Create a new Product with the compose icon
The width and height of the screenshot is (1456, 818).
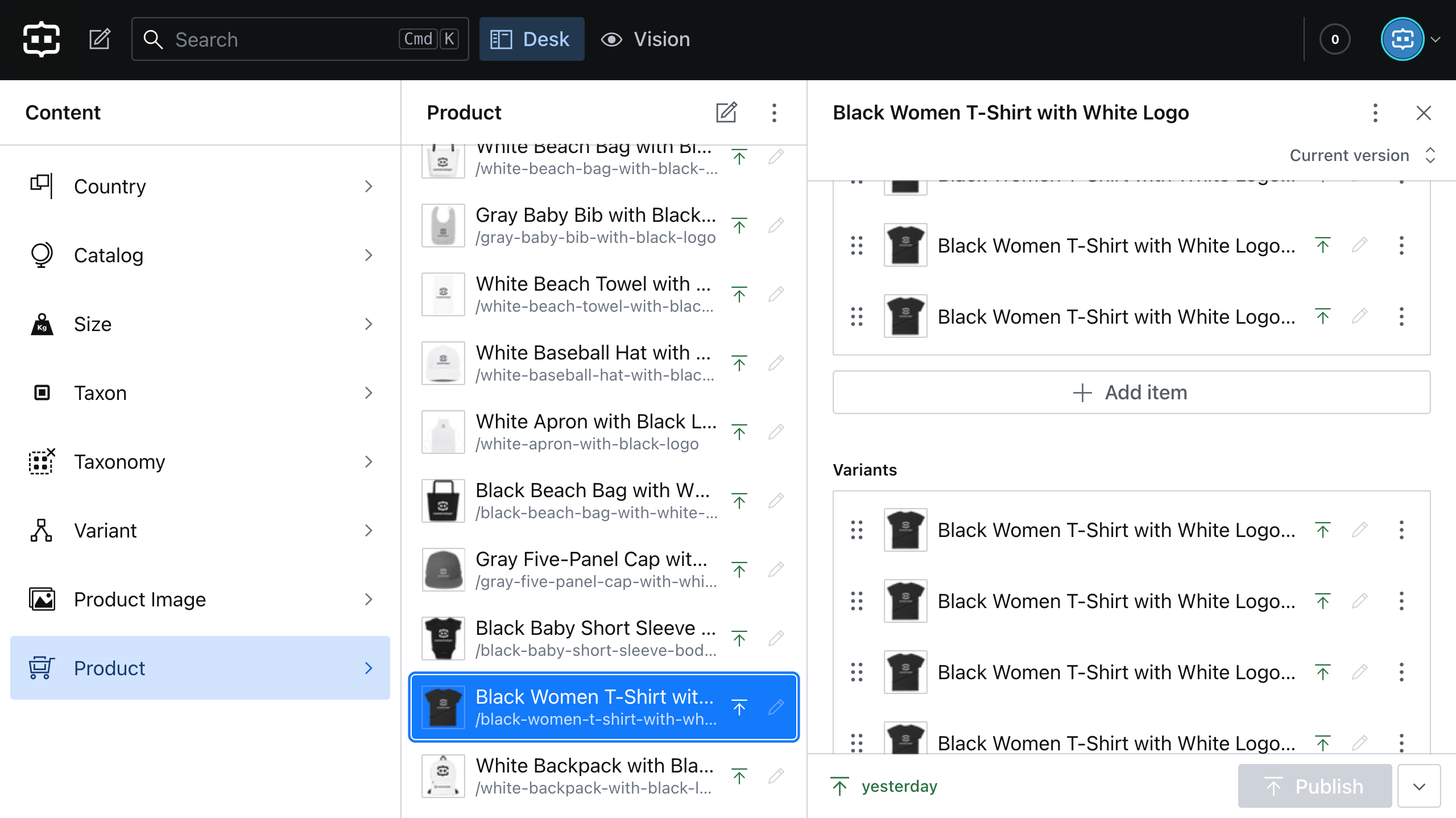(x=726, y=113)
